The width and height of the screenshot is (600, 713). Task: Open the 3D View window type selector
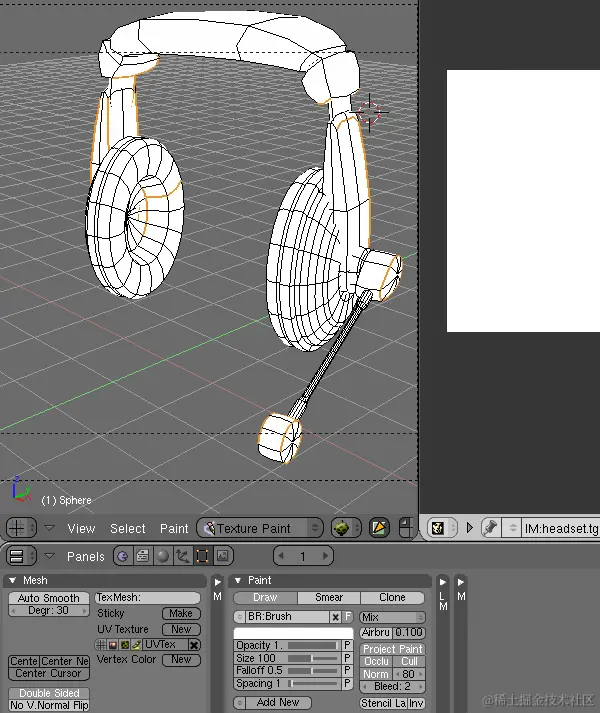point(21,528)
